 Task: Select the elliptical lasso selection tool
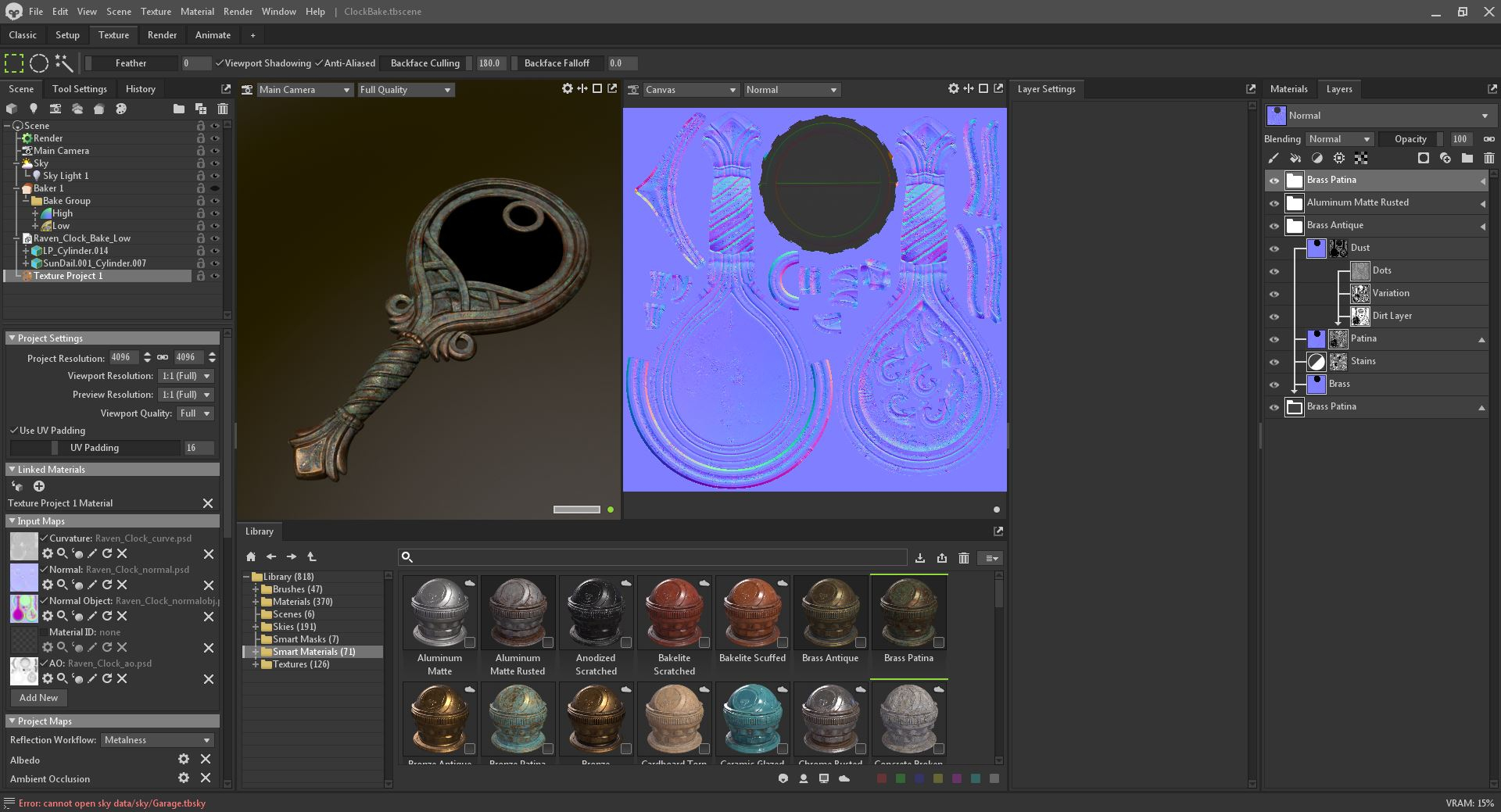39,63
